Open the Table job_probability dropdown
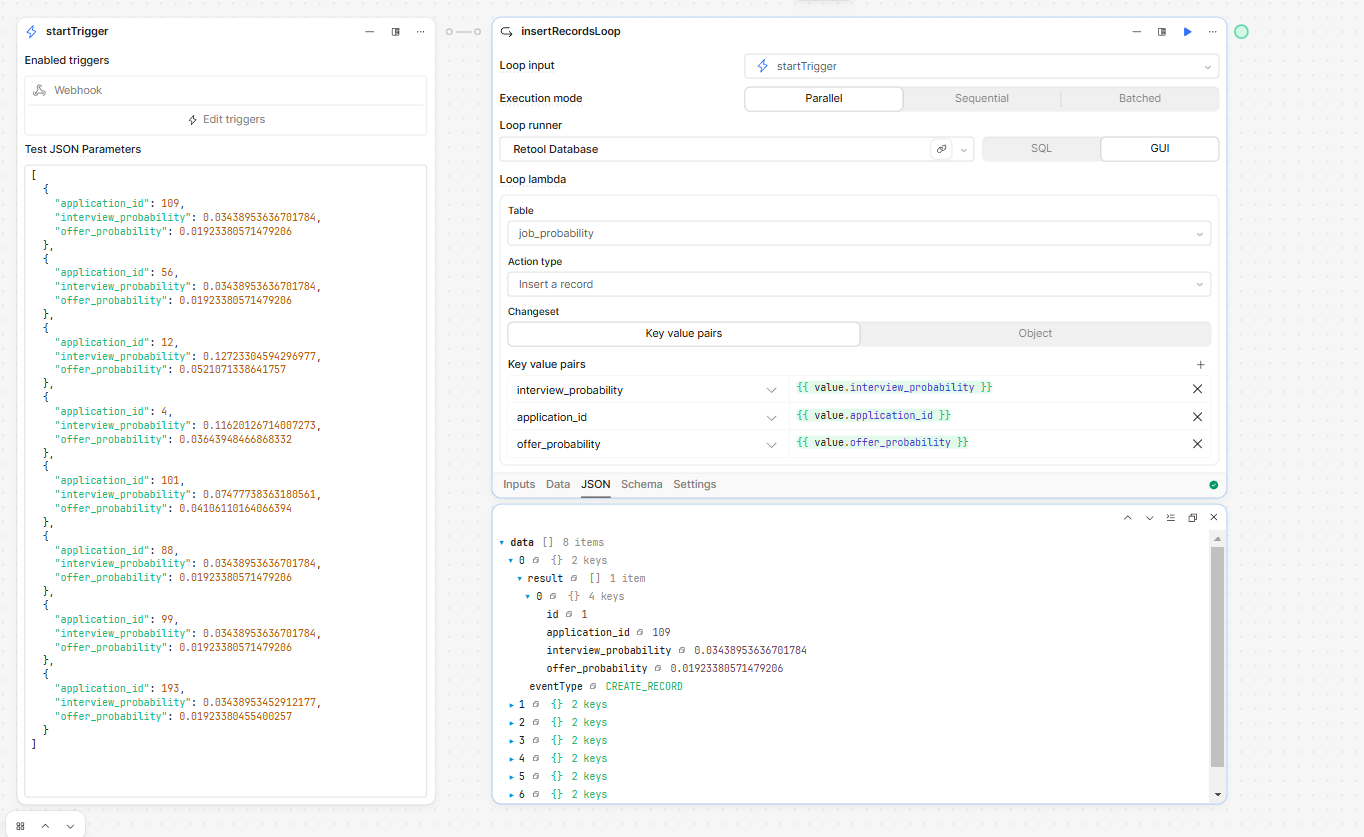The image size is (1364, 837). click(859, 233)
